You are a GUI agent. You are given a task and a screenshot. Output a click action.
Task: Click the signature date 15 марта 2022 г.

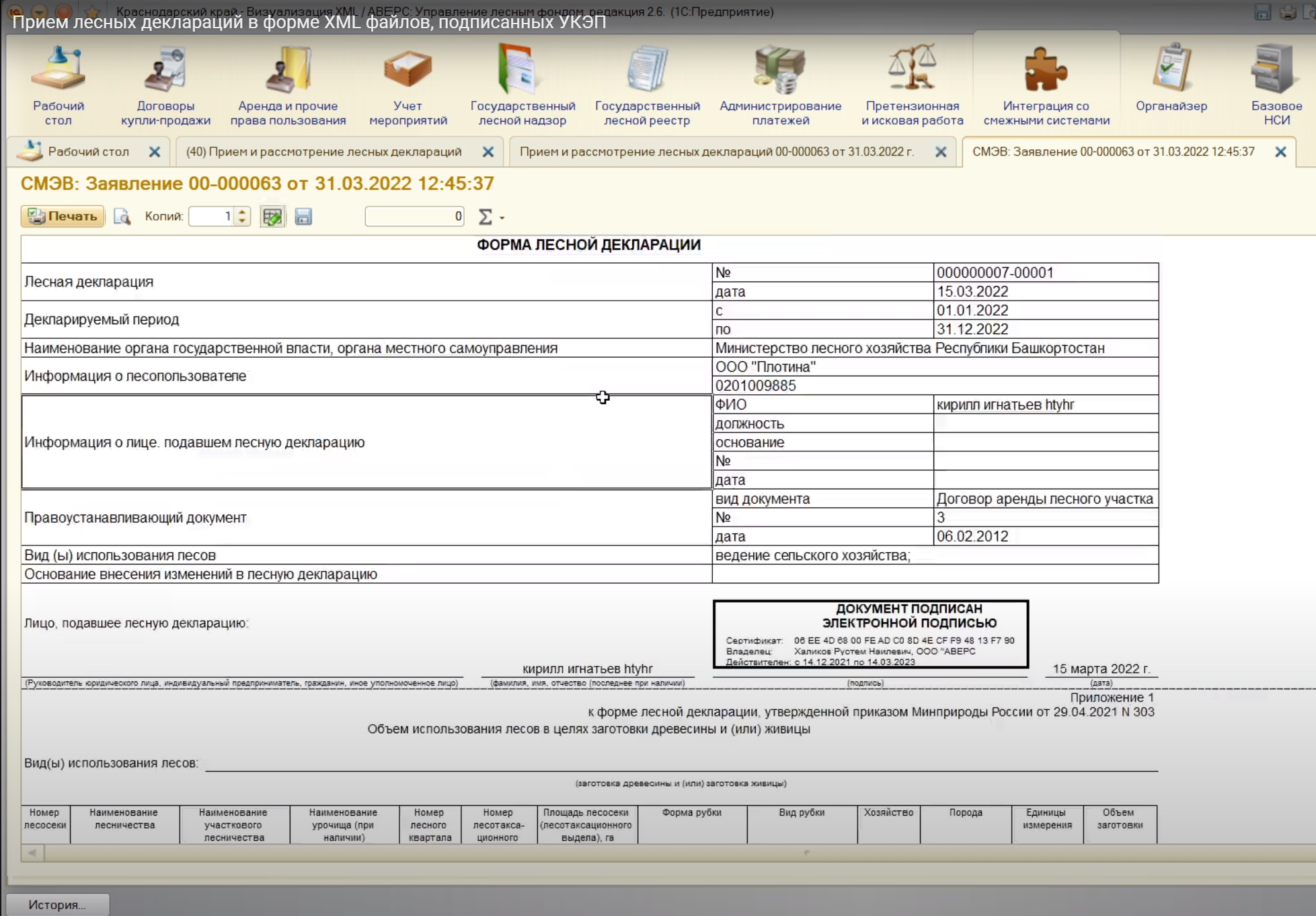[1101, 669]
